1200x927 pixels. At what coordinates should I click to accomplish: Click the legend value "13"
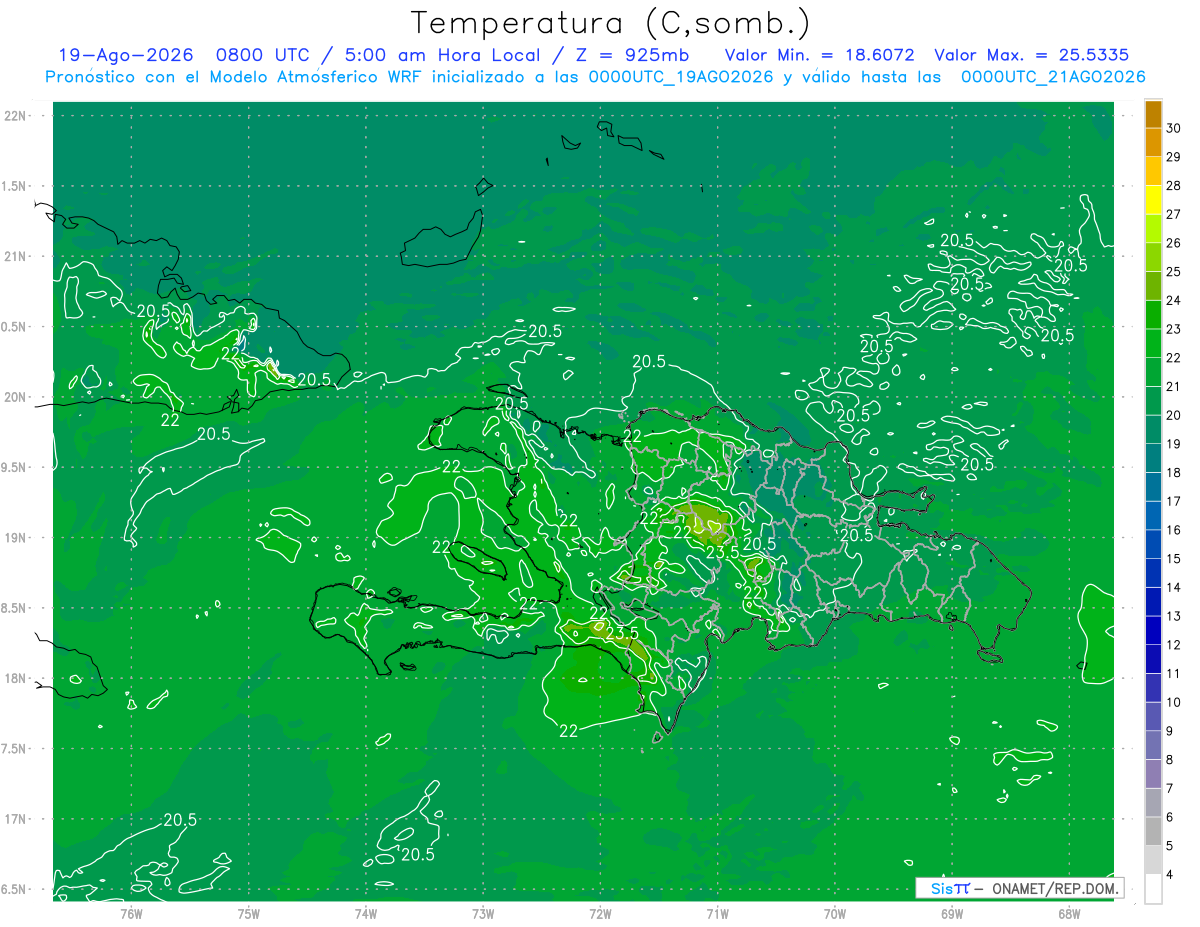click(x=1174, y=616)
